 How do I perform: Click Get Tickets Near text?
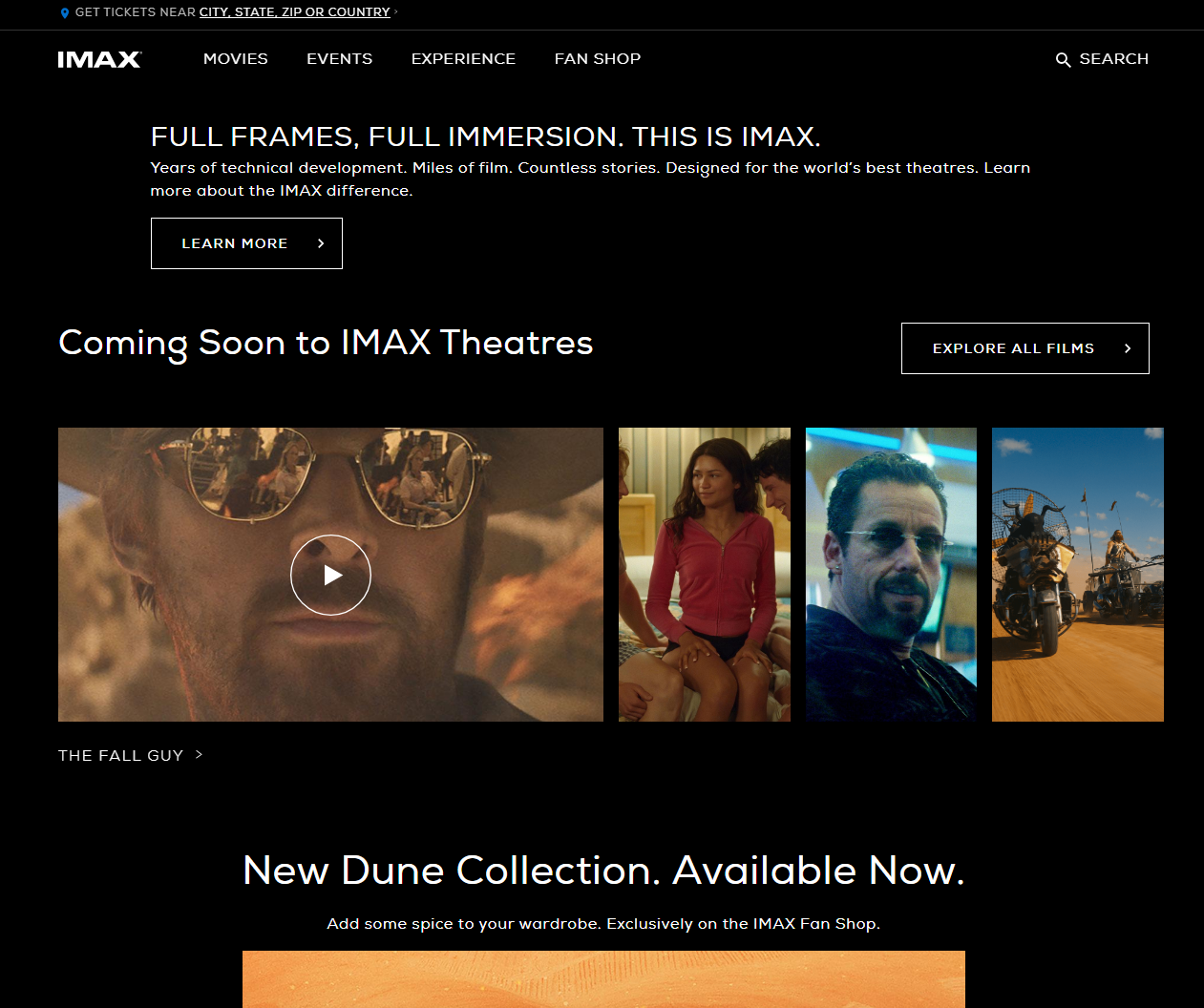(136, 12)
